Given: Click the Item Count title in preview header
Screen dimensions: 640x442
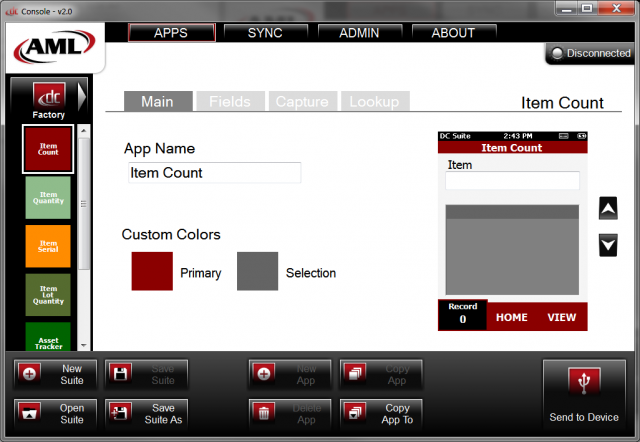Looking at the screenshot, I should 512,148.
